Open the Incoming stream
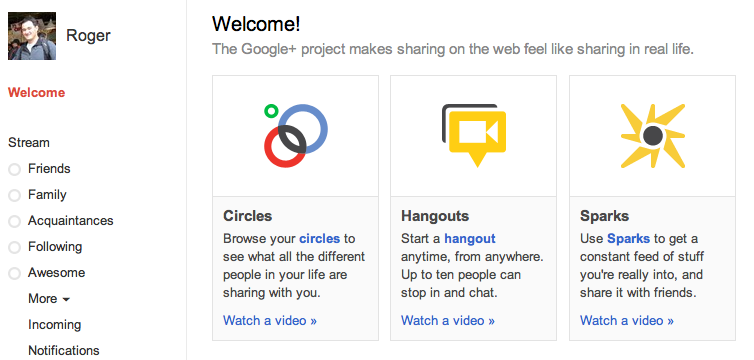754x360 pixels. point(54,325)
